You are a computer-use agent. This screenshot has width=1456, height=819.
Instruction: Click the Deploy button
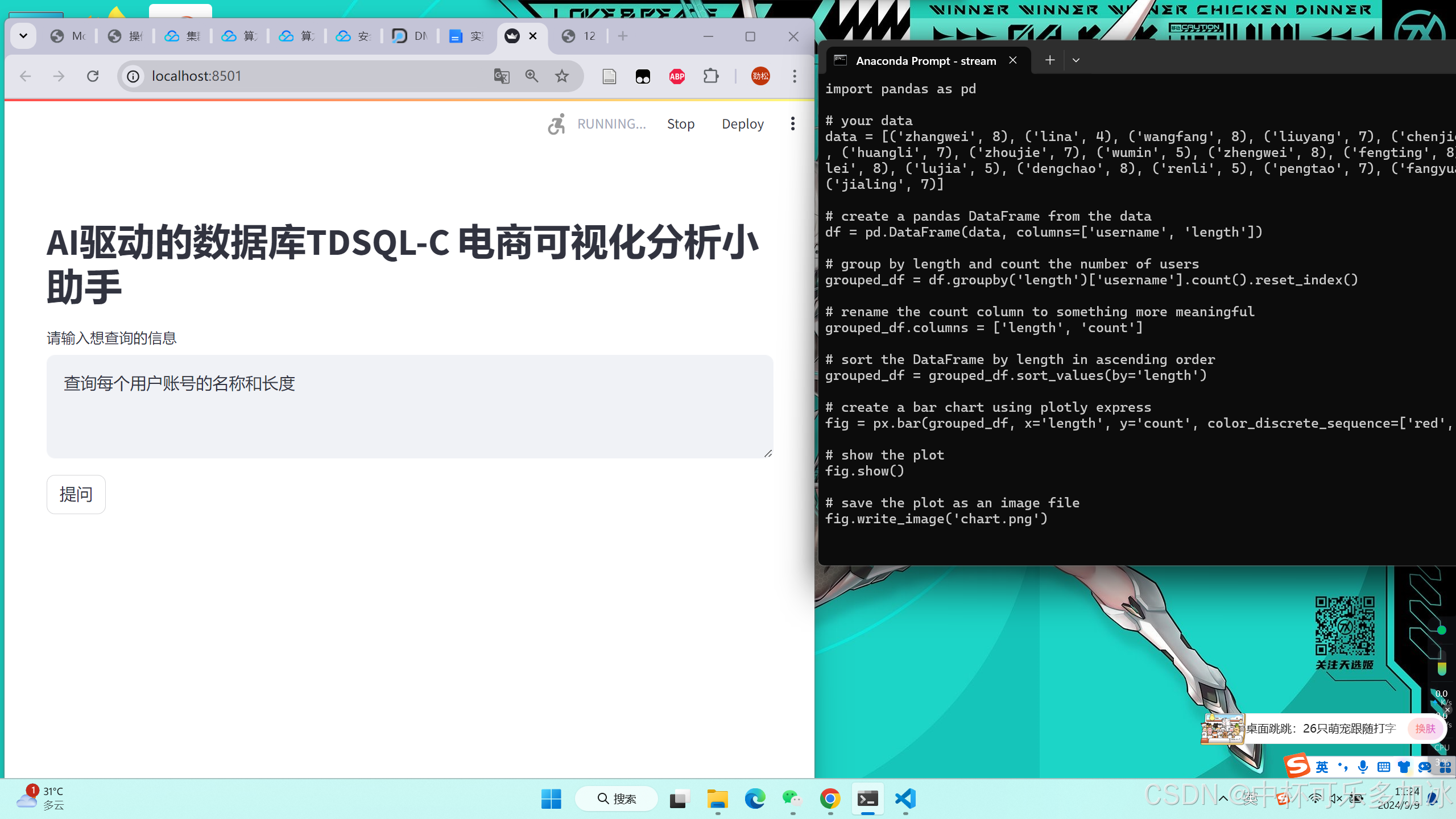coord(742,124)
